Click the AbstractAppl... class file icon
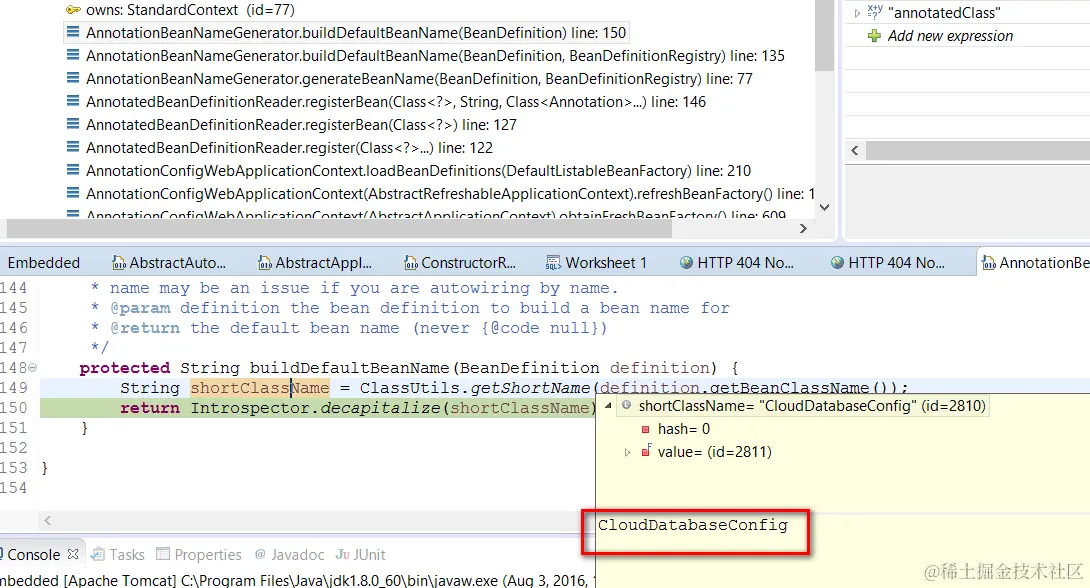Viewport: 1090px width, 588px height. 265,263
